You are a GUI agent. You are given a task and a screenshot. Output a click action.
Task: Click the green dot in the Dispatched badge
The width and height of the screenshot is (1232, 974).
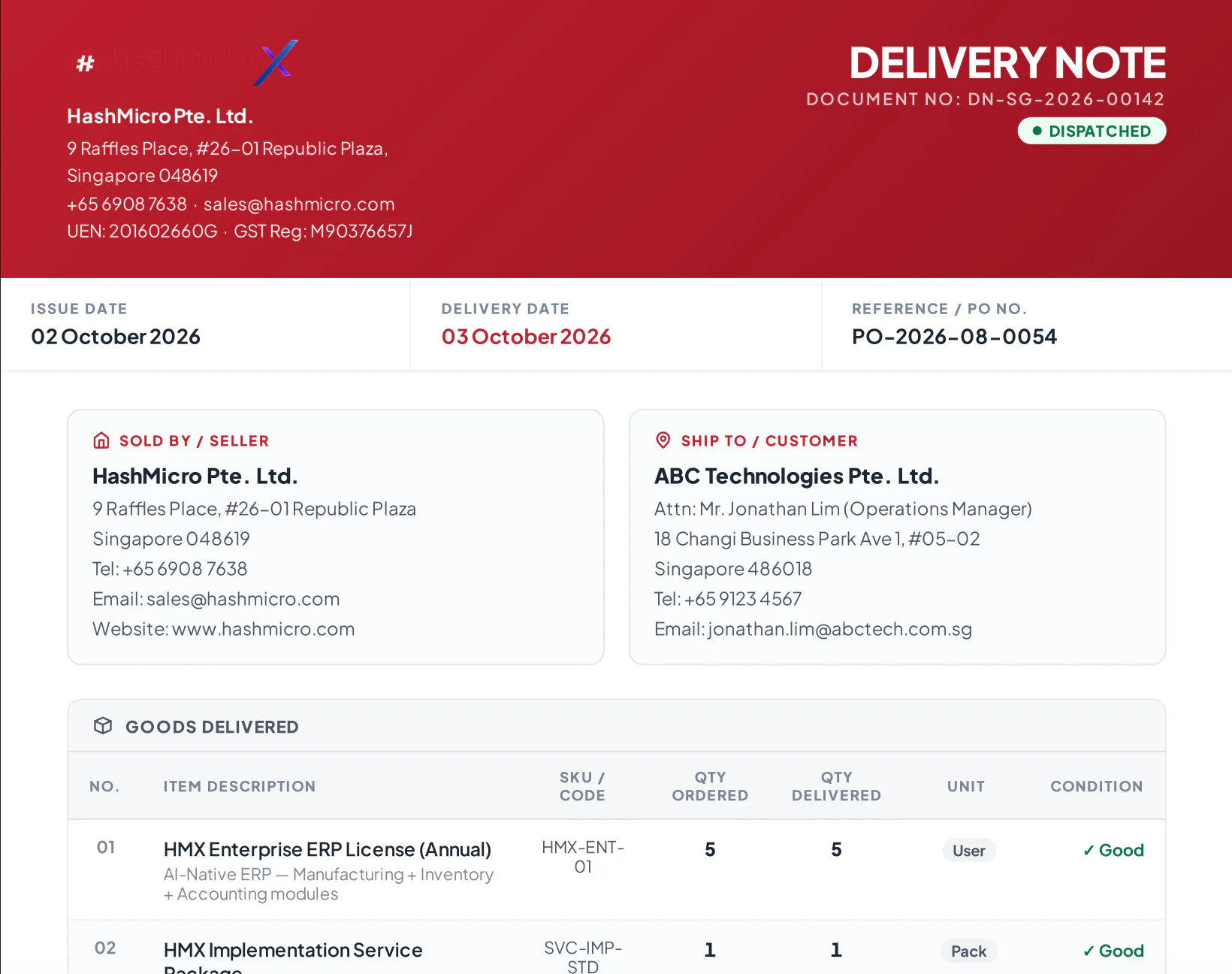tap(1037, 131)
